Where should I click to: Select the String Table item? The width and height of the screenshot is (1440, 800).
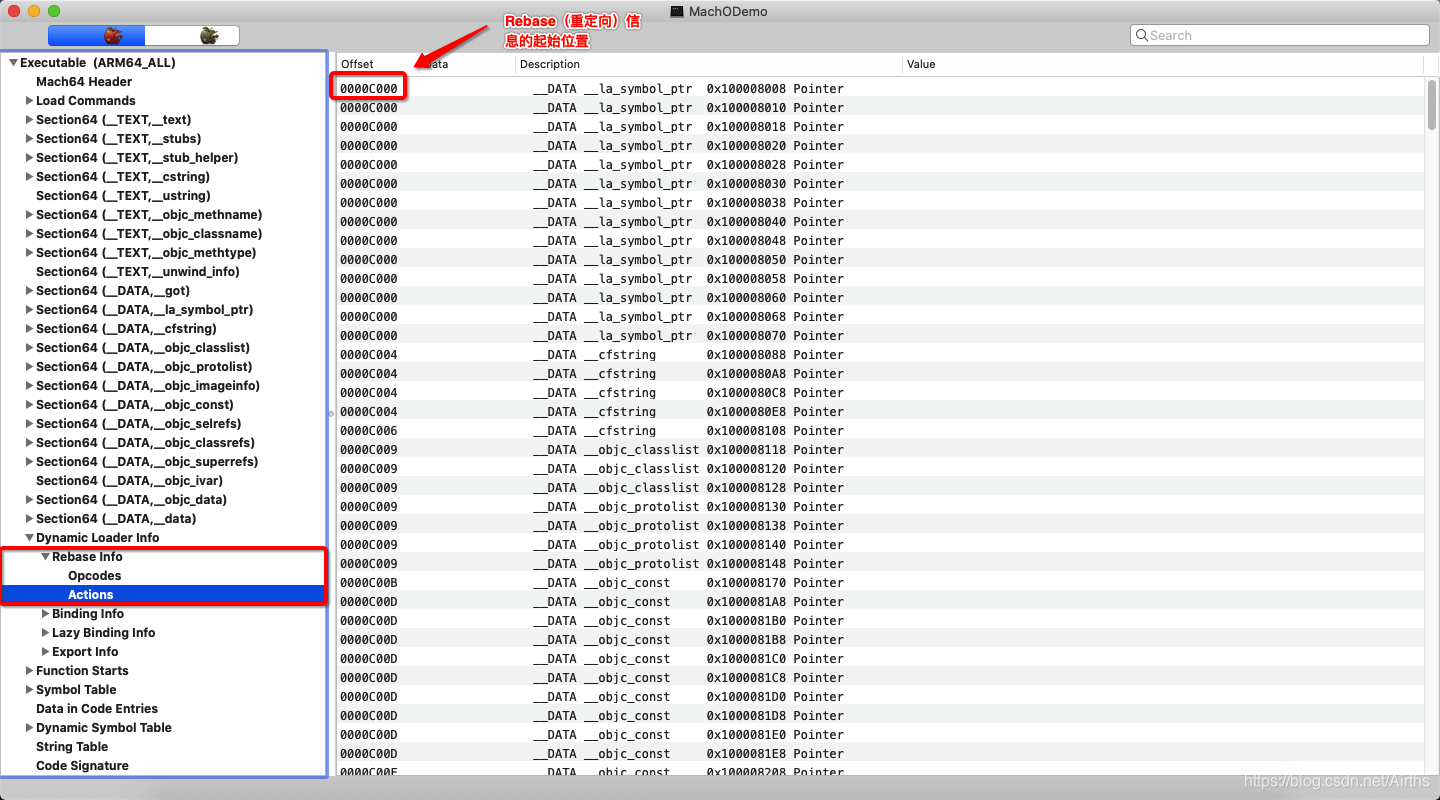tap(72, 747)
